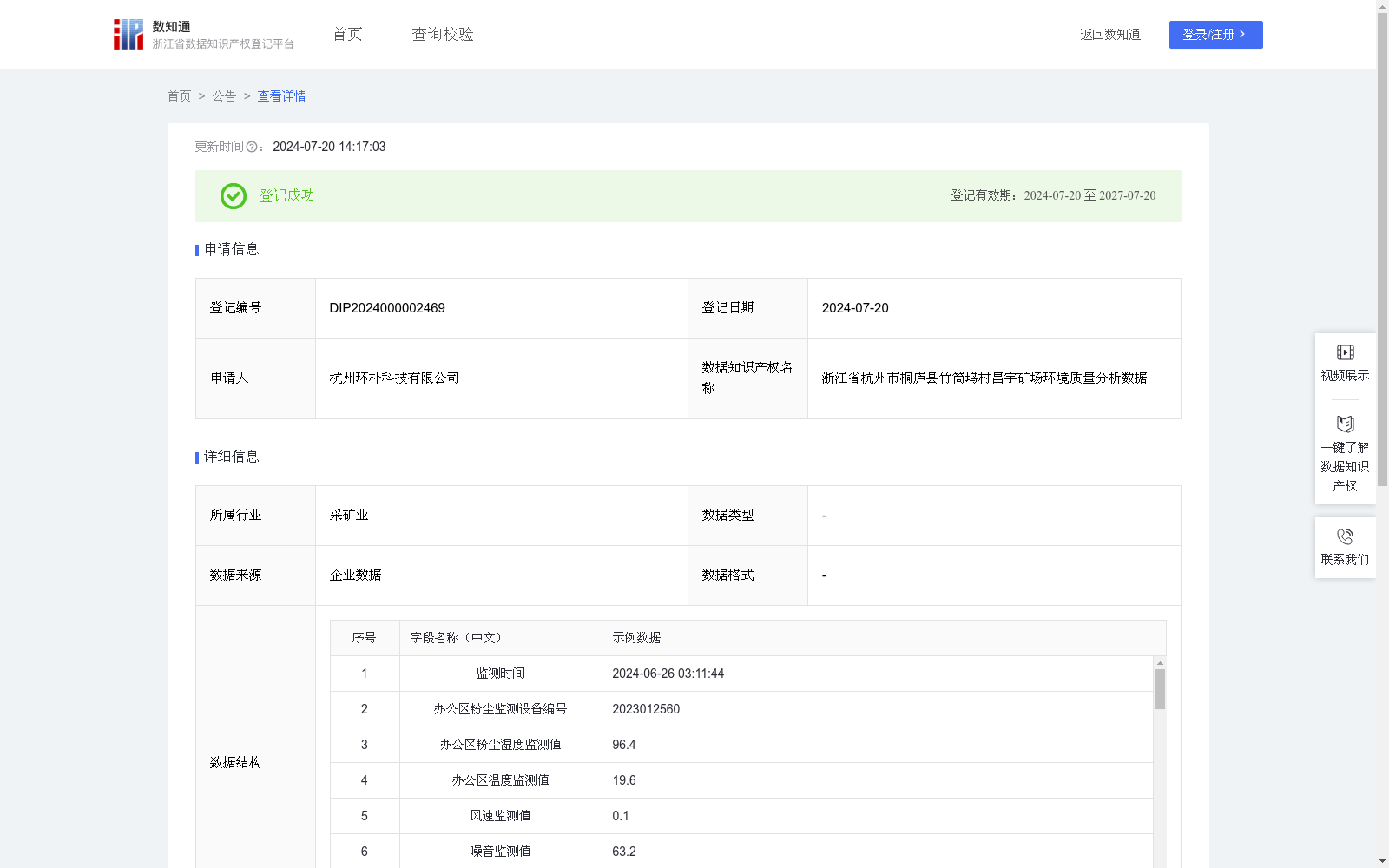
Task: Click sample value 19.6
Action: [623, 780]
